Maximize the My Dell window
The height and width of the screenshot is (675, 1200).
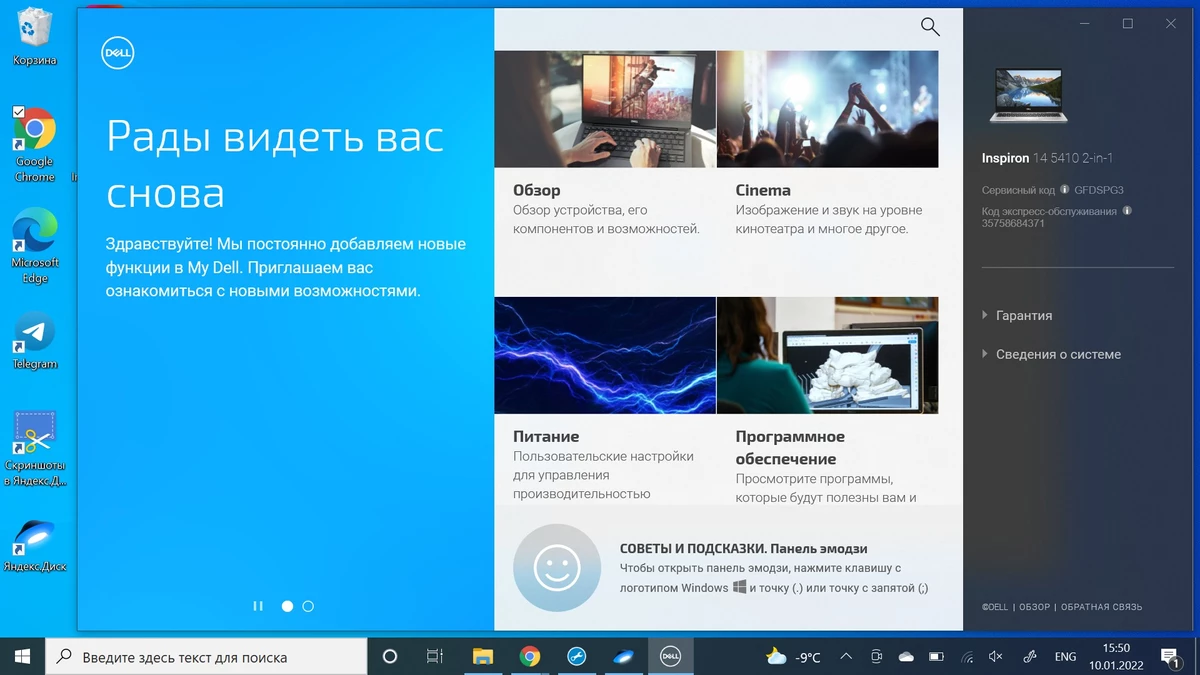(1127, 23)
